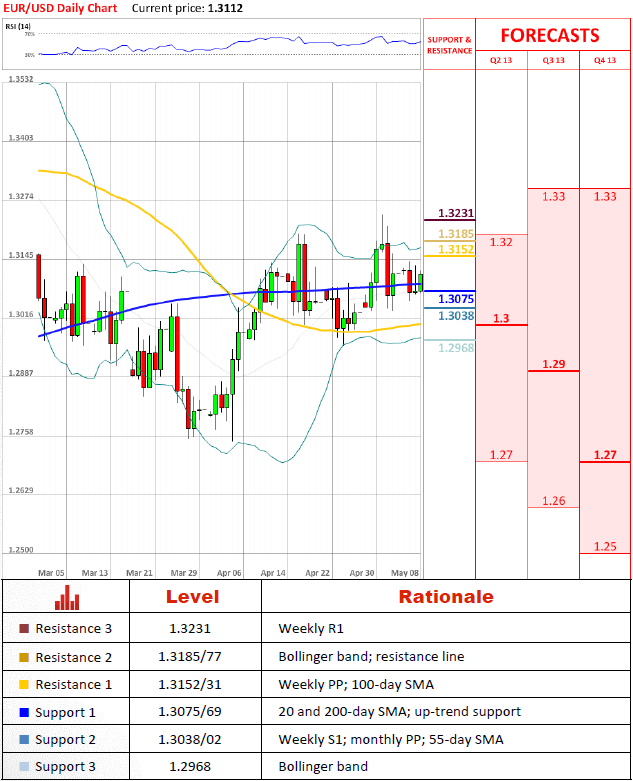Click the Q3 13 forecast value 1.29
The width and height of the screenshot is (633, 781).
coord(553,364)
